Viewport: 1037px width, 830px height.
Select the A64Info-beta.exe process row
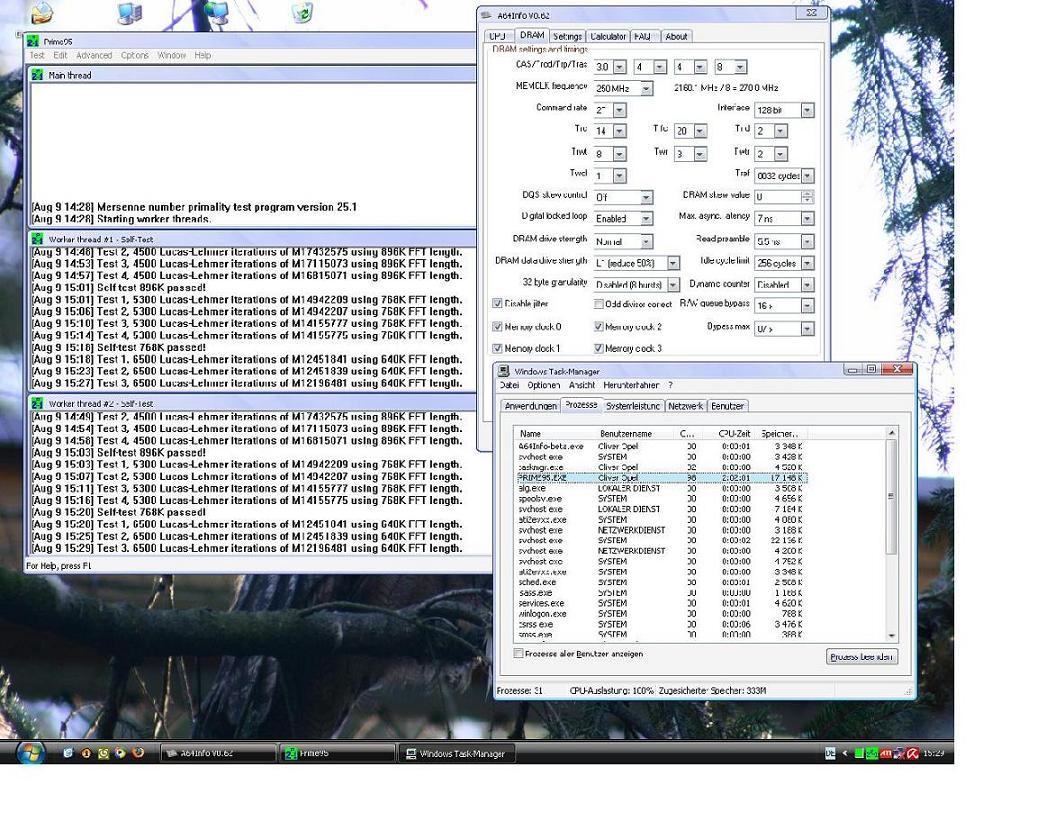click(x=661, y=446)
